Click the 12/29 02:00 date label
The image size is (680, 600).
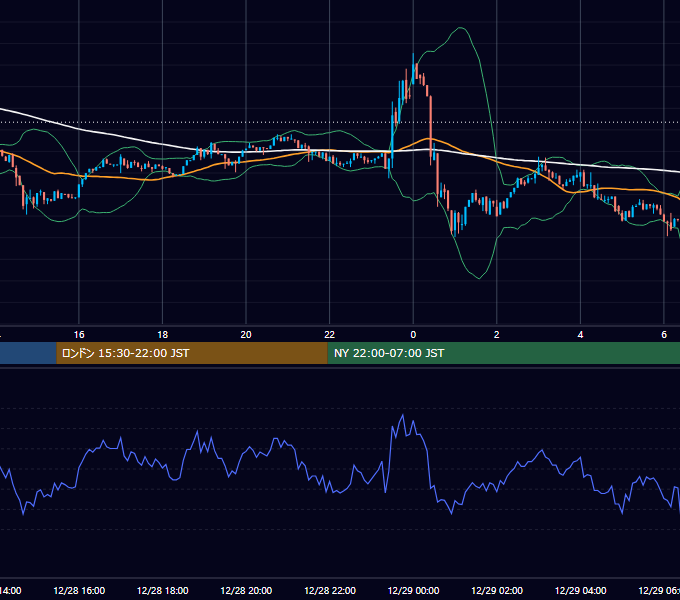(497, 591)
